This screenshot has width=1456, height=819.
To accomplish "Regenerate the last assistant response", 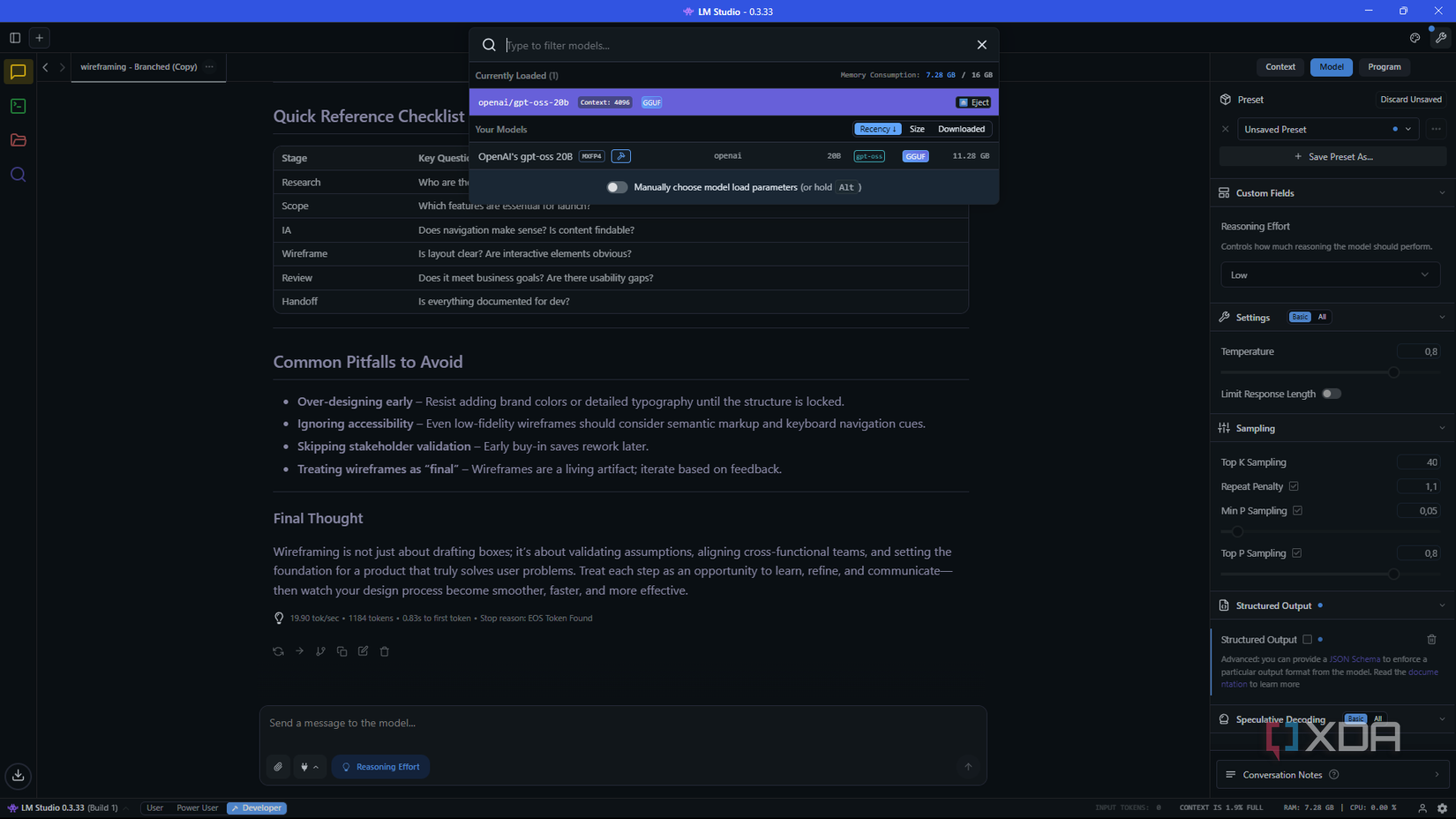I will pyautogui.click(x=278, y=651).
